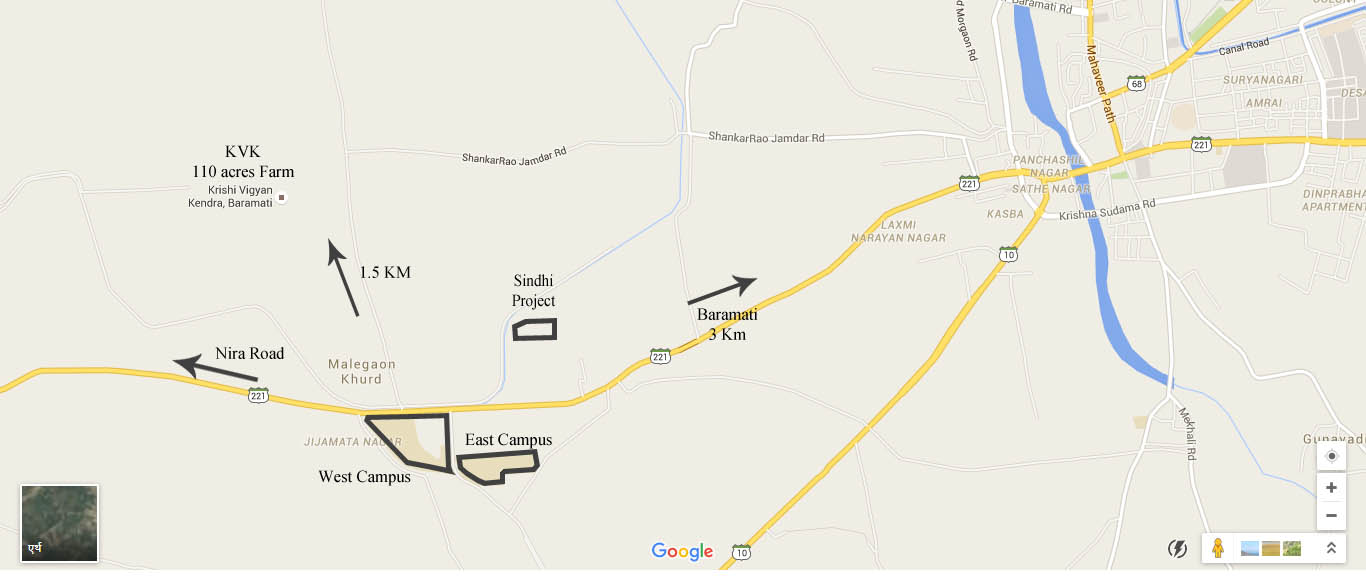
Task: Zoom in with the plus button
Action: (x=1331, y=488)
